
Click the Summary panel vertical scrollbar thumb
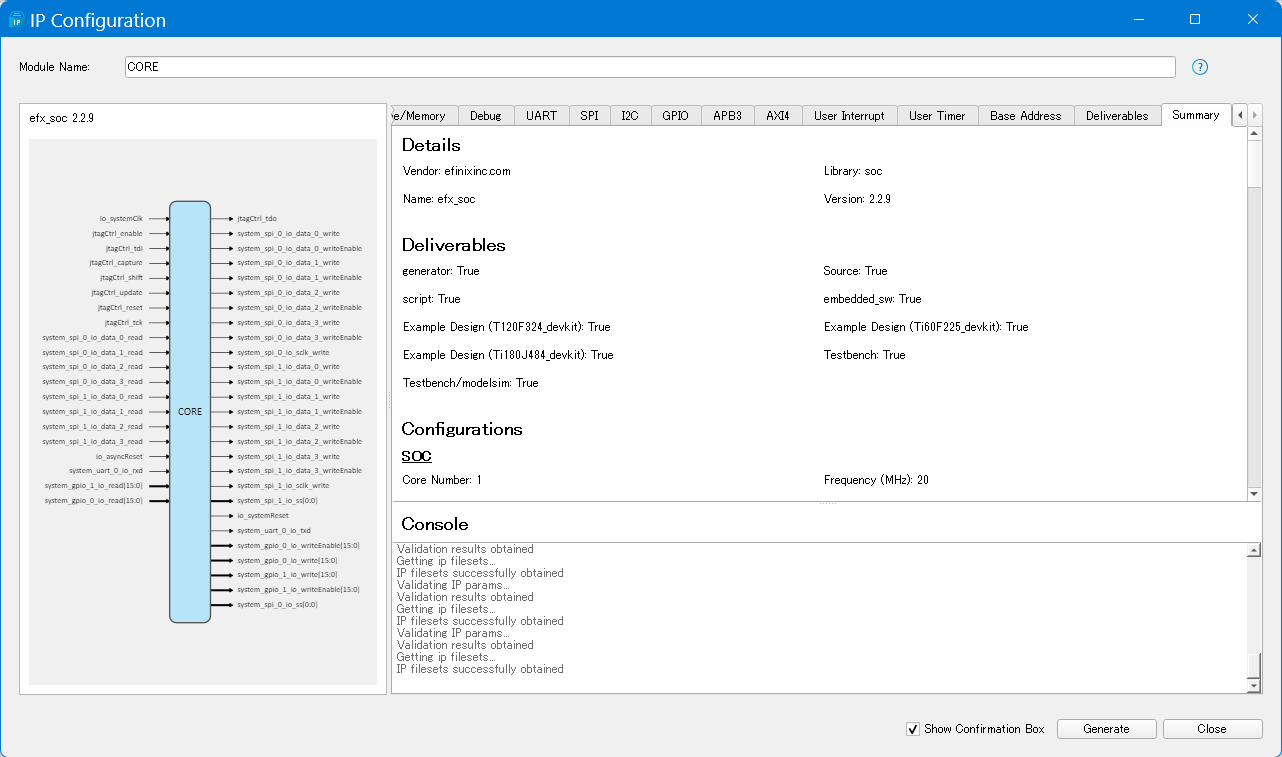tap(1254, 164)
